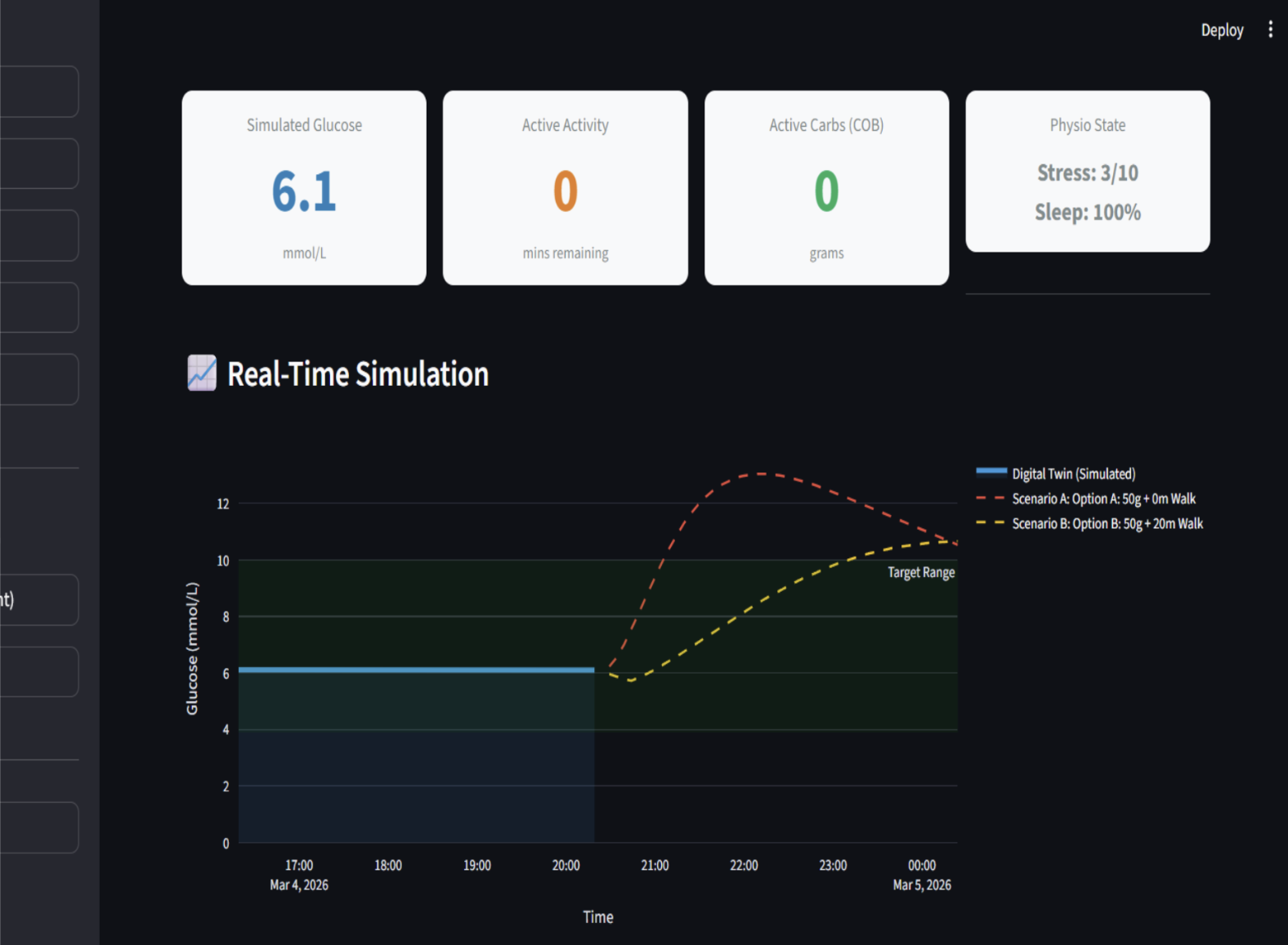Image resolution: width=1288 pixels, height=945 pixels.
Task: Click the chart emoji icon beside Real-Time Simulation
Action: [x=202, y=373]
